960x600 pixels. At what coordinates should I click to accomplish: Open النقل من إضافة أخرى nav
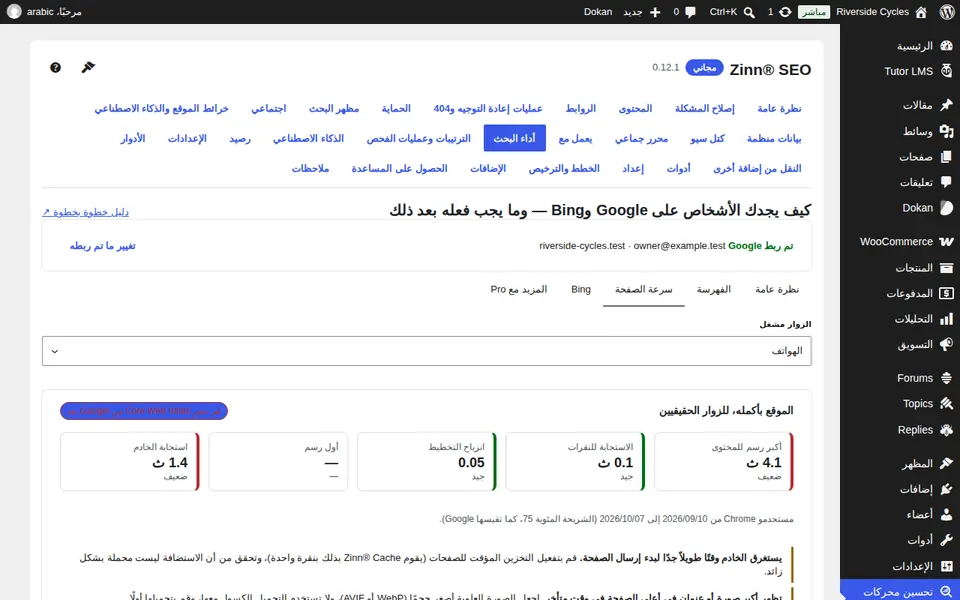pyautogui.click(x=757, y=168)
